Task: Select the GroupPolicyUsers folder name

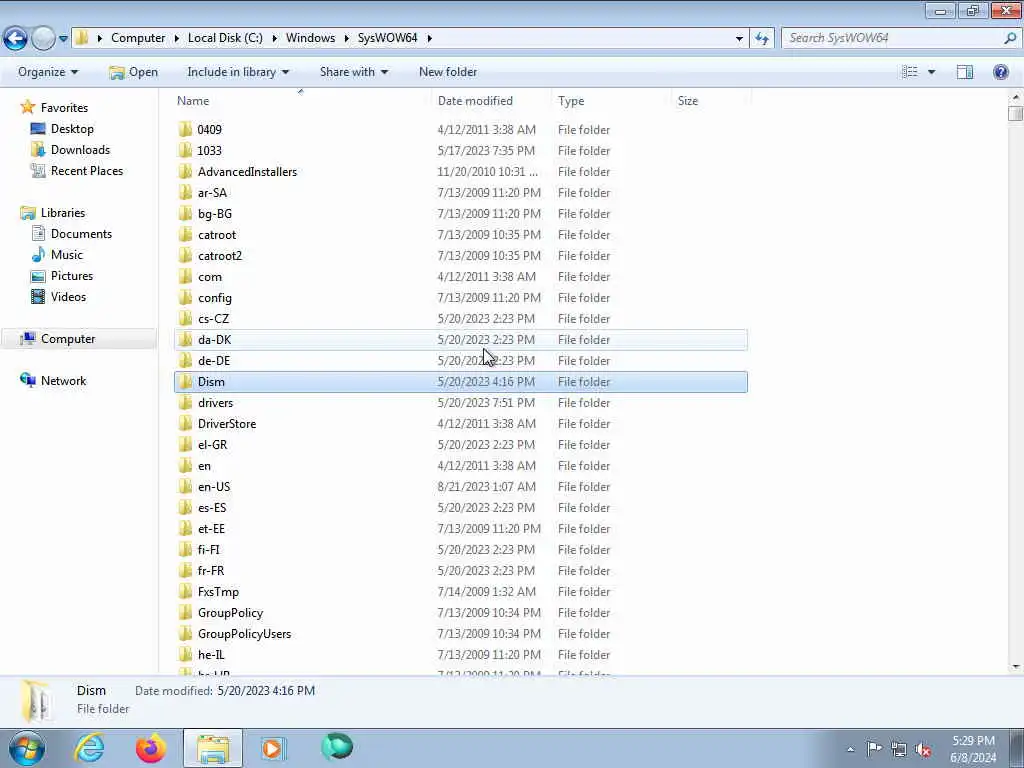Action: (x=244, y=633)
